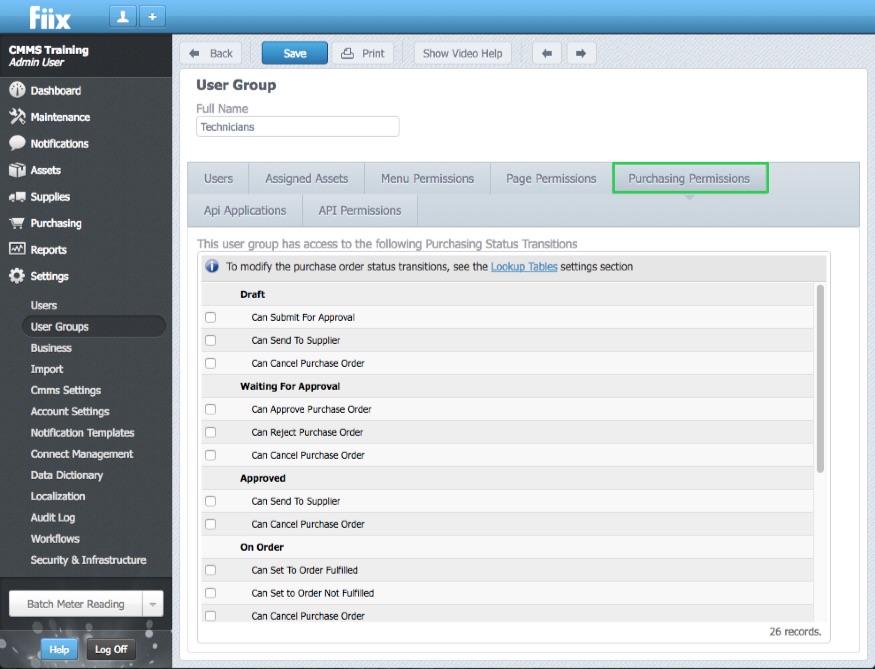Click the Waiting For Approval group heading

(290, 386)
